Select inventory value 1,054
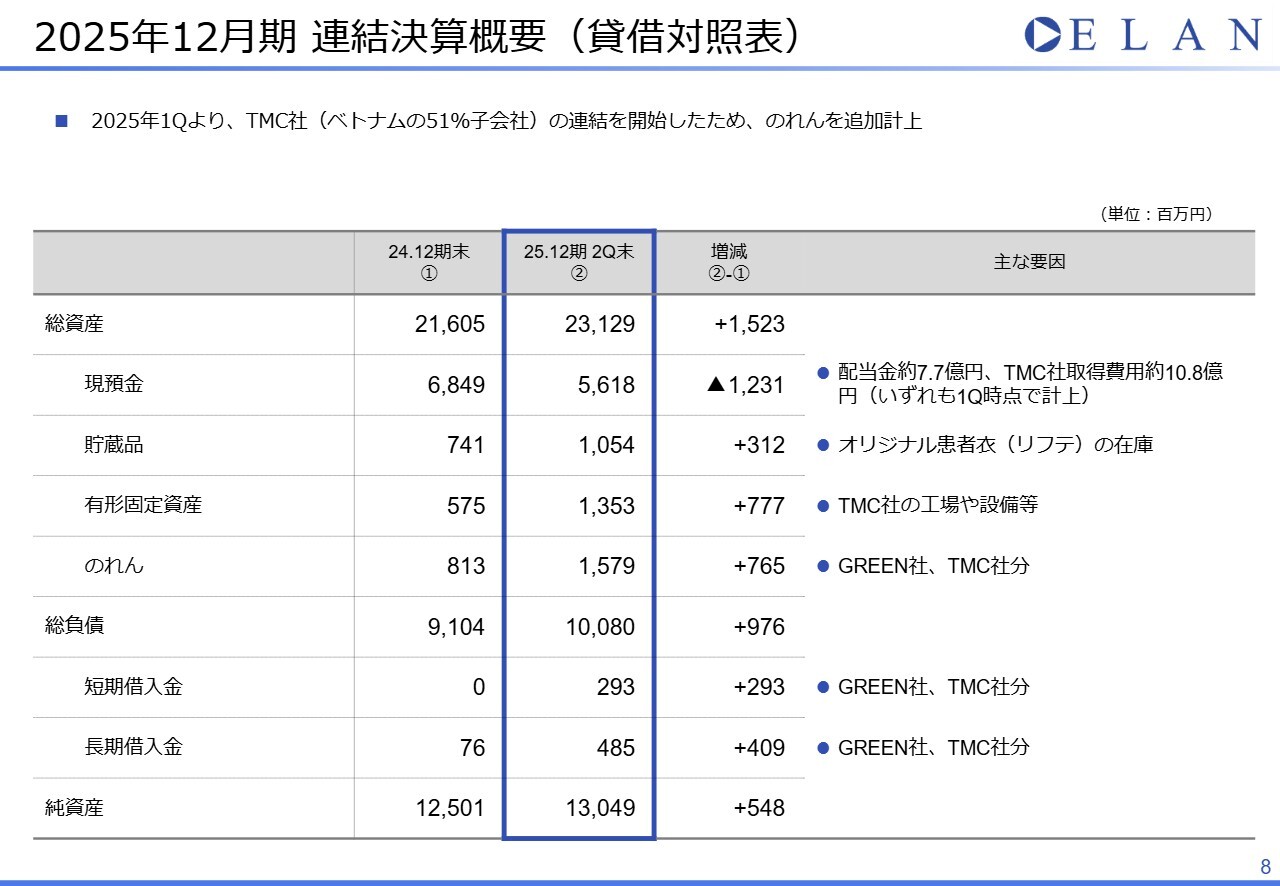The height and width of the screenshot is (886, 1280). (x=606, y=445)
